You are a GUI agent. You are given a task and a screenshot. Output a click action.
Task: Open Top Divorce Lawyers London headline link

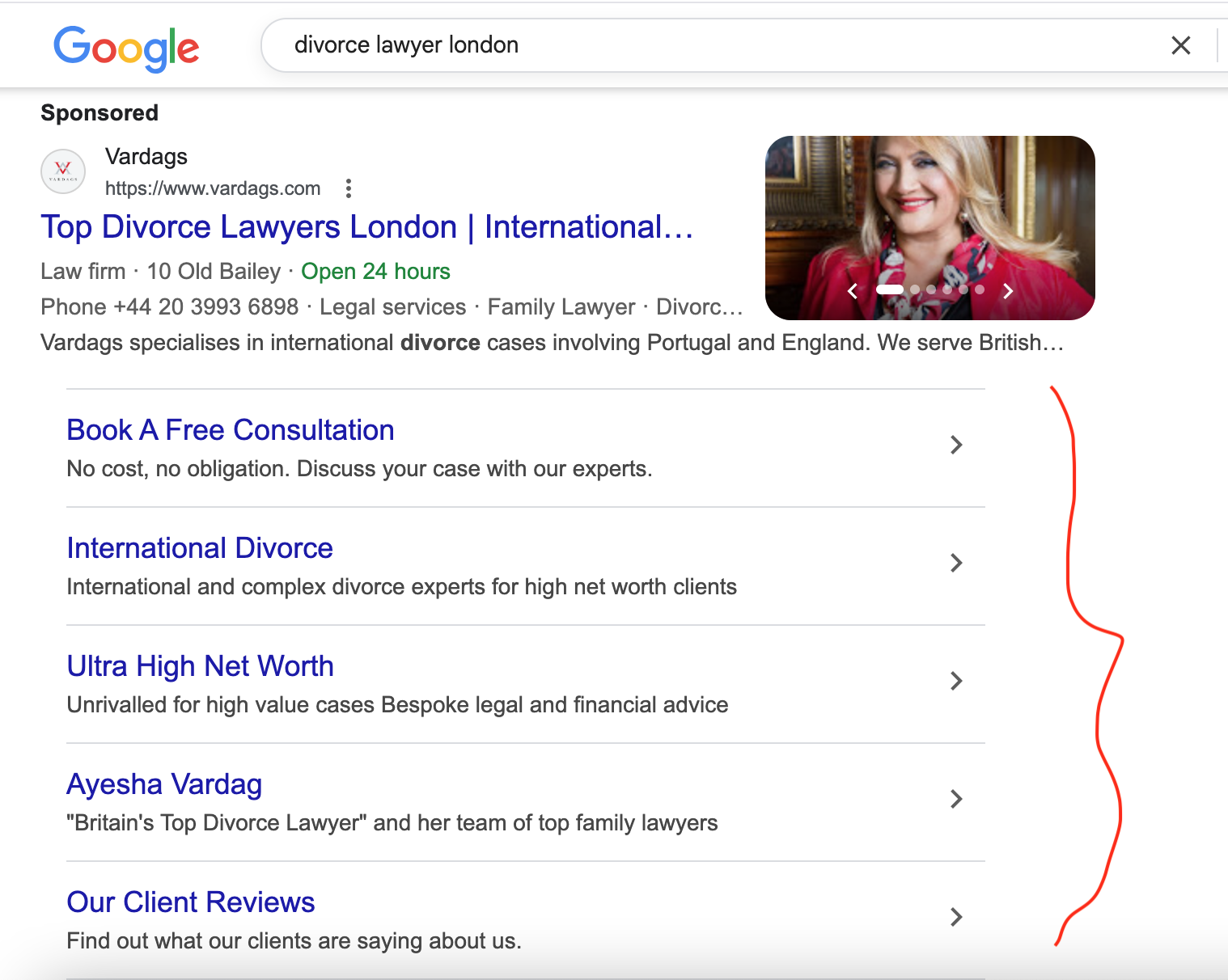tap(367, 227)
